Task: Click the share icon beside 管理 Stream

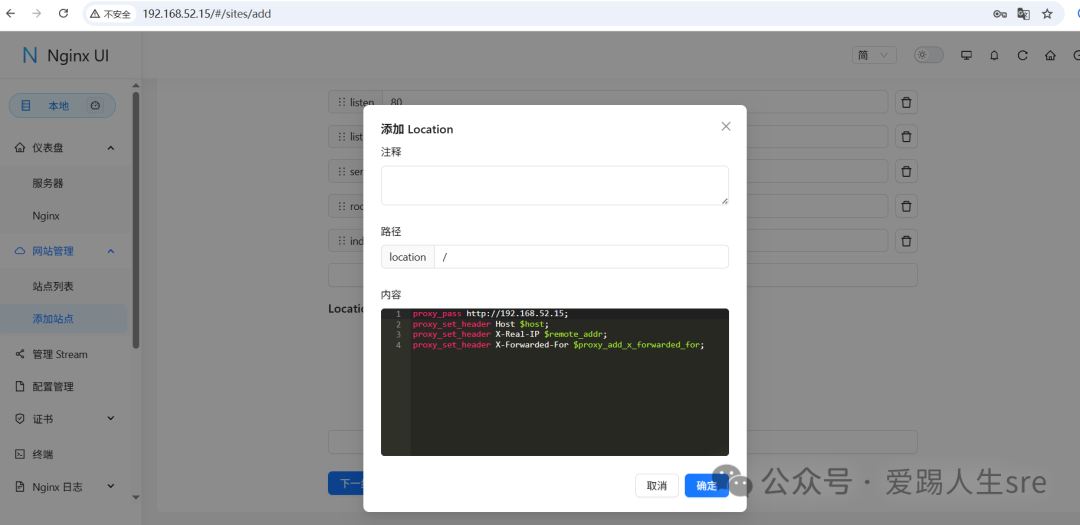Action: pyautogui.click(x=19, y=354)
